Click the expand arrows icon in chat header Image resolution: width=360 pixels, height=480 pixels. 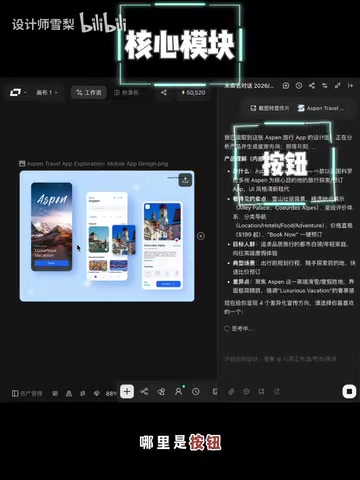337,86
